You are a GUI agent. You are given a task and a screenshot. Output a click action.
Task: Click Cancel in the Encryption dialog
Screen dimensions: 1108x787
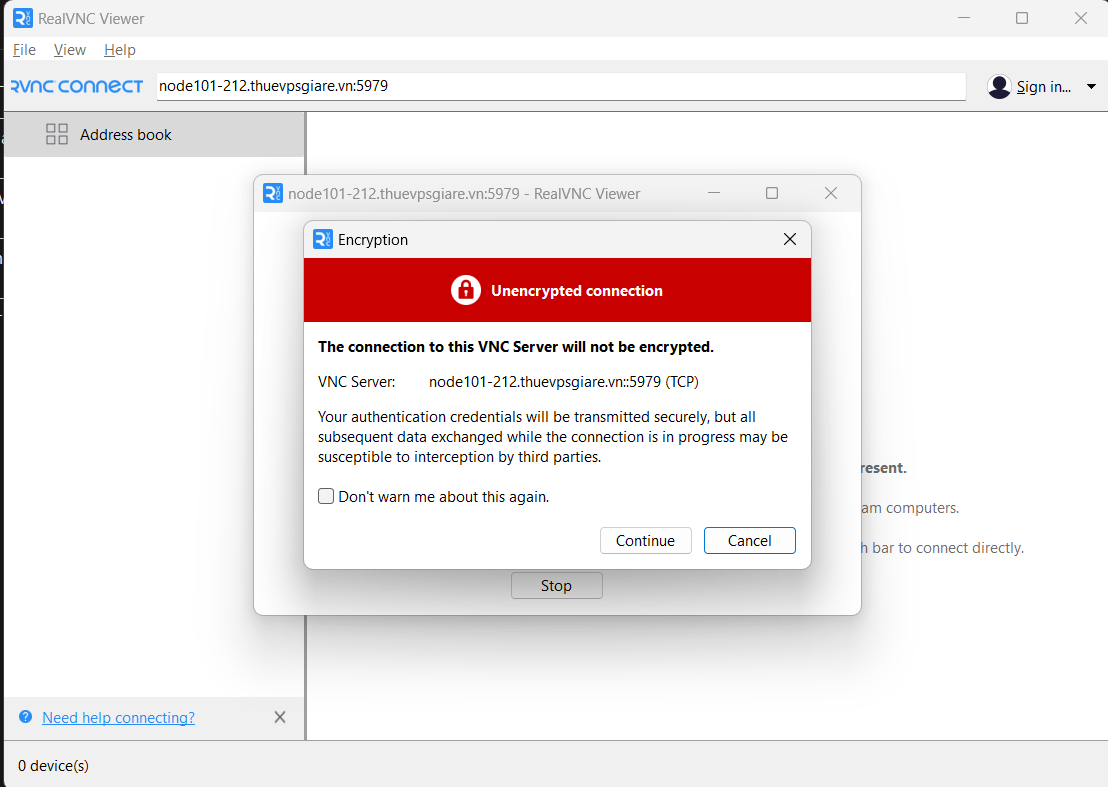[750, 540]
